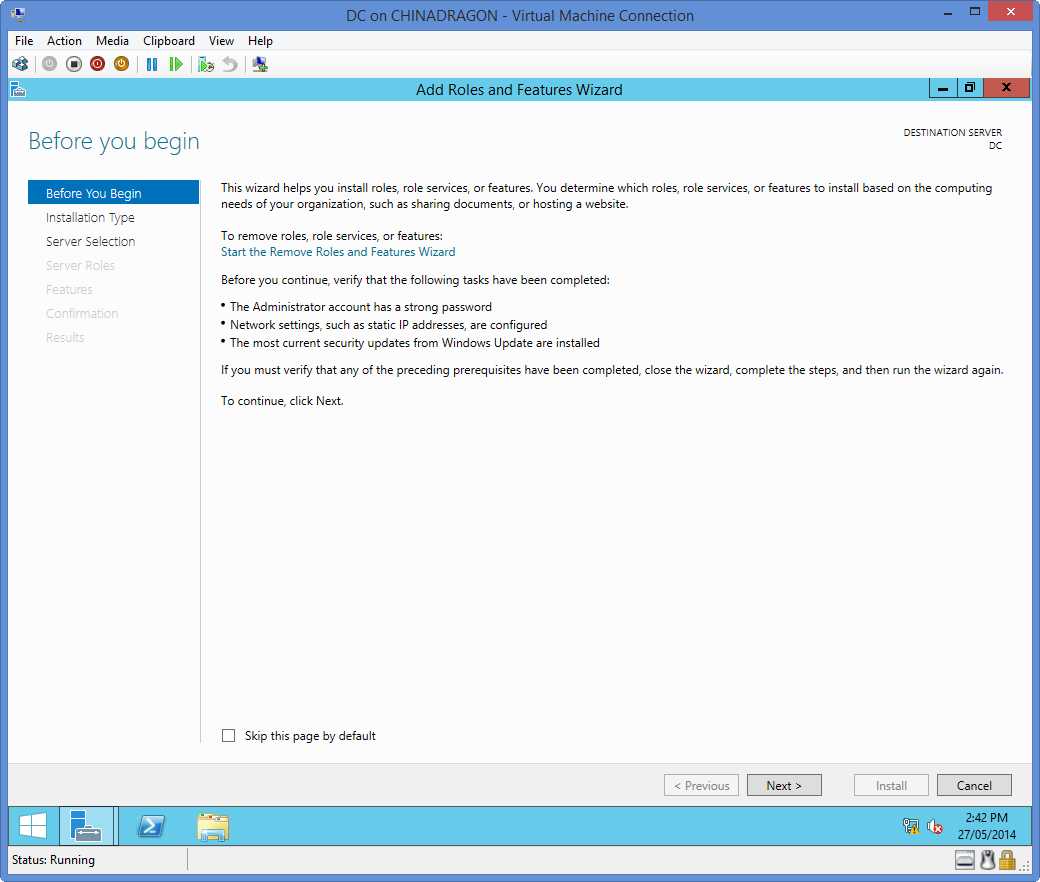
Task: Open the guest Windows Start button
Action: (33, 826)
